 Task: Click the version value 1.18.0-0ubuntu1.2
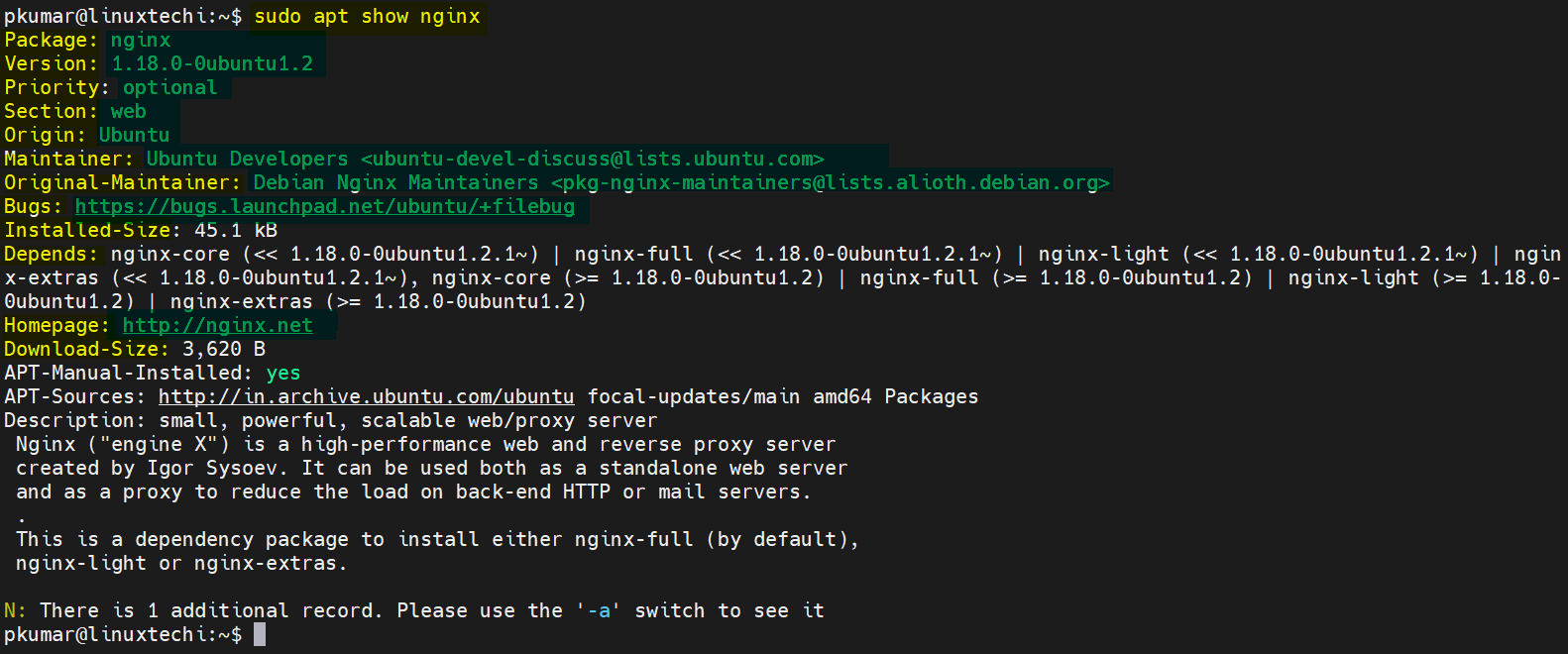coord(212,63)
